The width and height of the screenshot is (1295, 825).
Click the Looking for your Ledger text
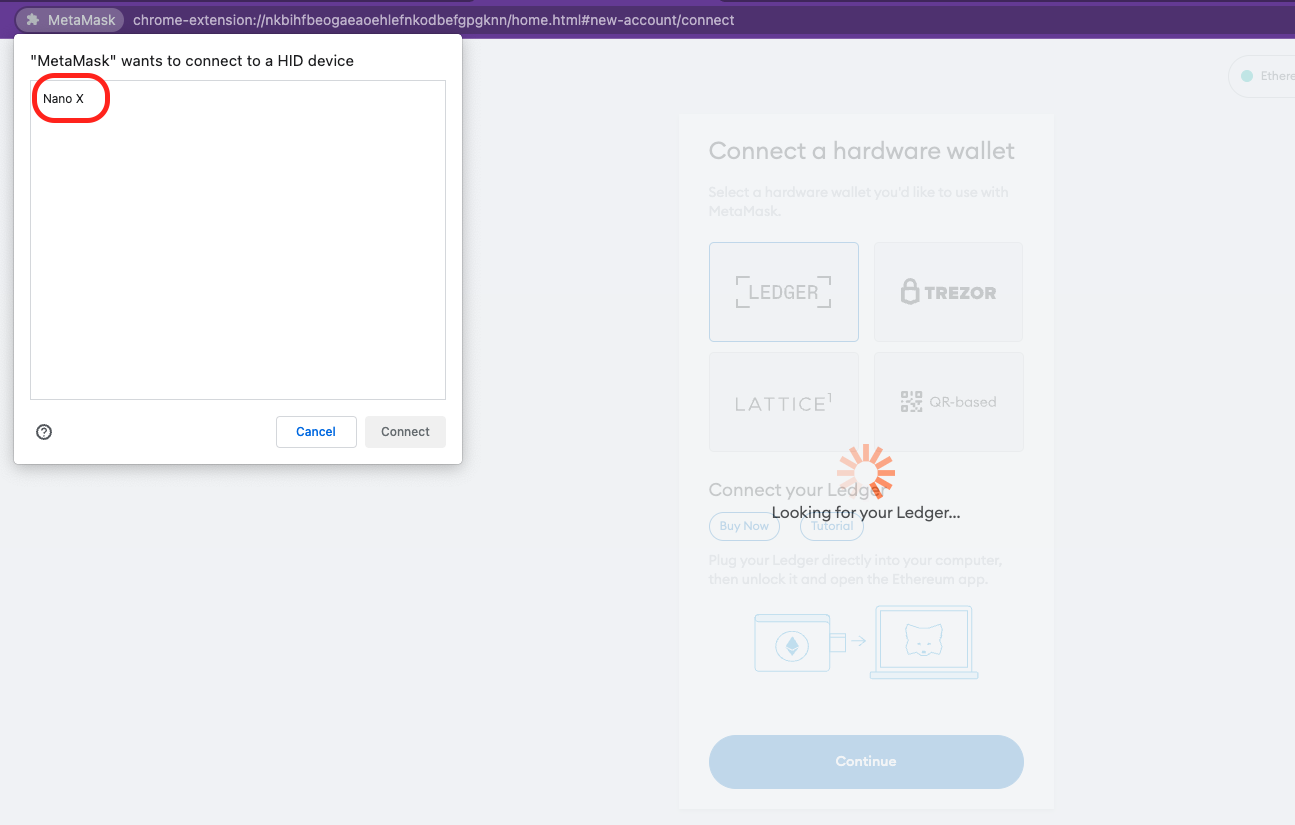click(866, 513)
